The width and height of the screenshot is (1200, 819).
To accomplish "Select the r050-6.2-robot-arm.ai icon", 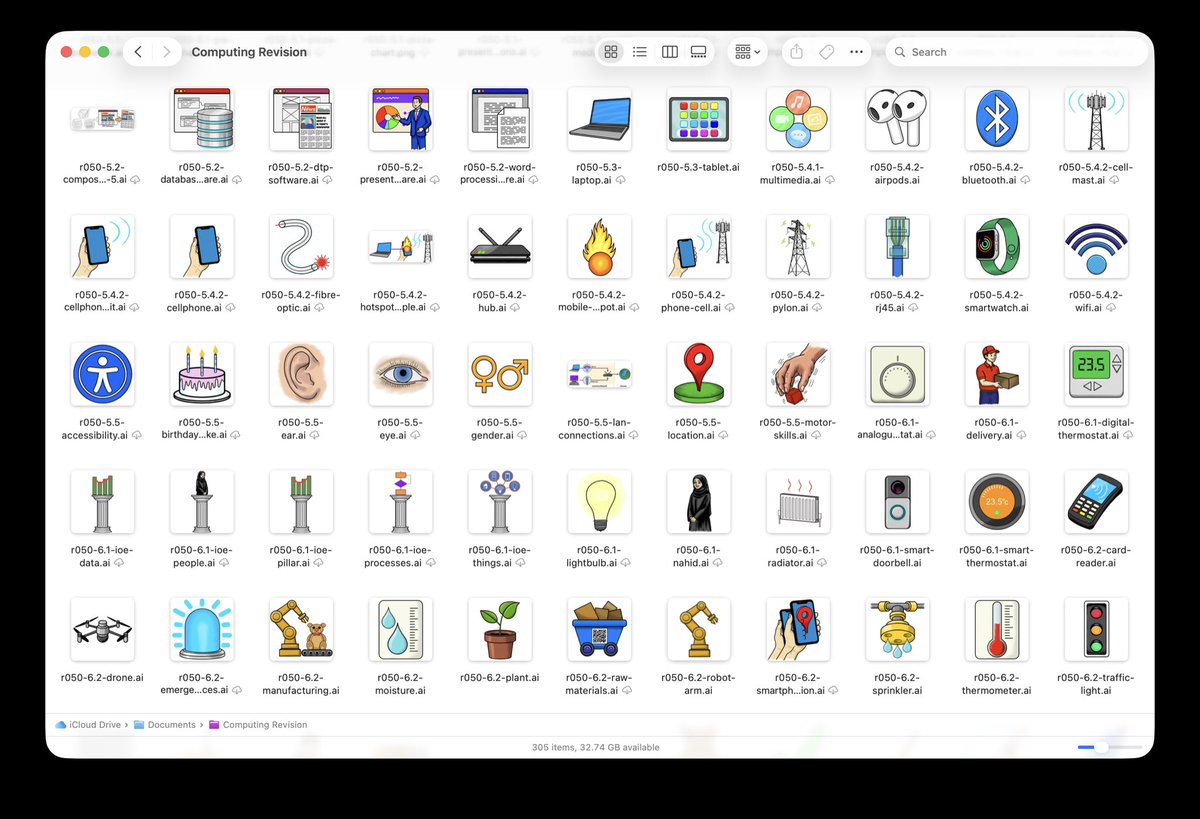I will click(x=699, y=631).
